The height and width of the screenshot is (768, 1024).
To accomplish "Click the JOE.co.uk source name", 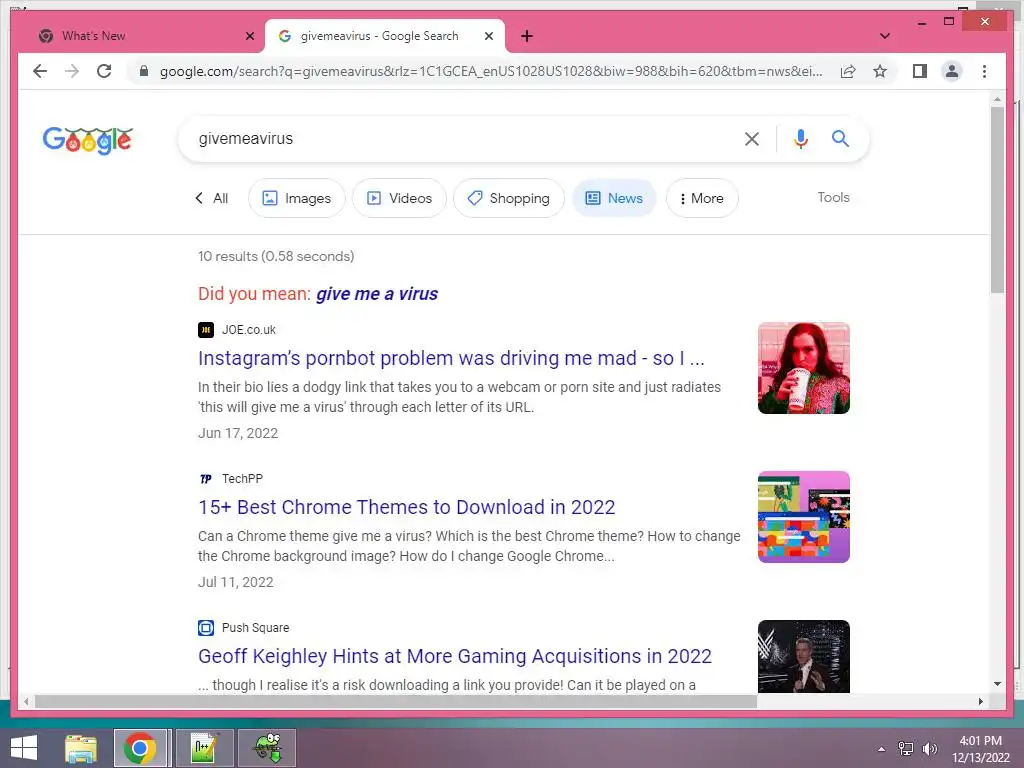I will tap(249, 330).
